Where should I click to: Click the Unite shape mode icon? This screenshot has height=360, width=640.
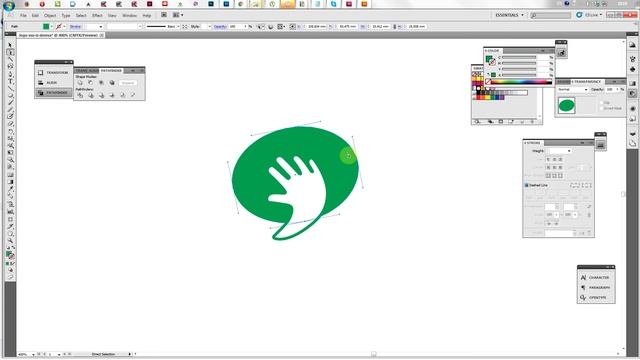pyautogui.click(x=80, y=83)
